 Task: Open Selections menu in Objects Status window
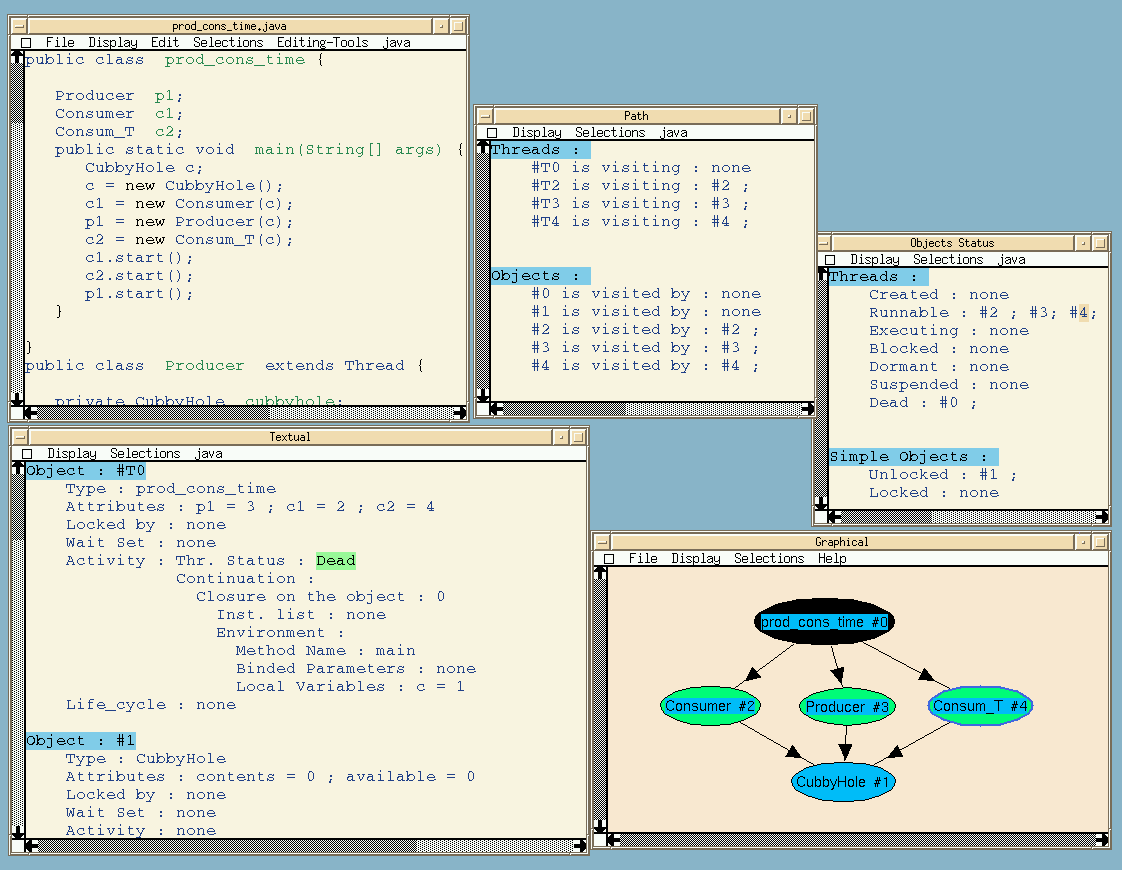(947, 260)
